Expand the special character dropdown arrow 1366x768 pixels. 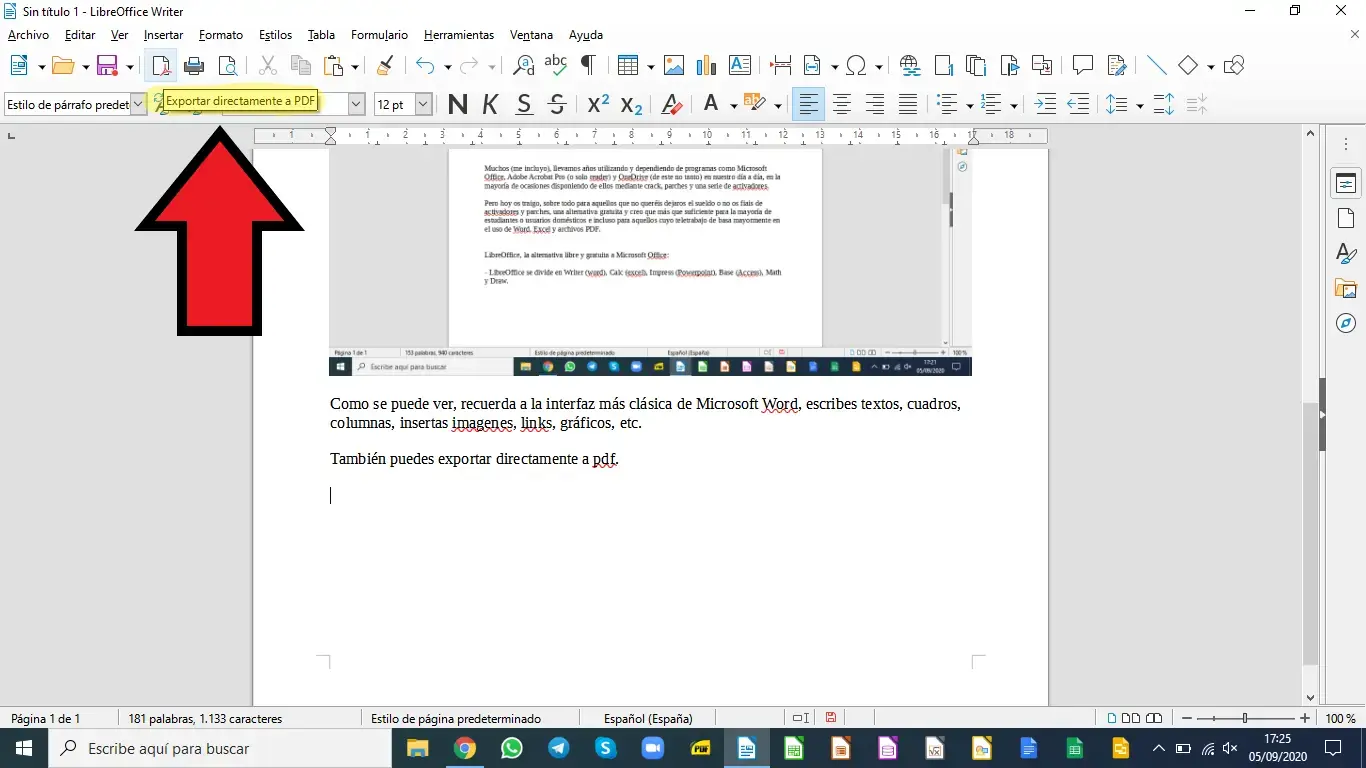tap(878, 67)
